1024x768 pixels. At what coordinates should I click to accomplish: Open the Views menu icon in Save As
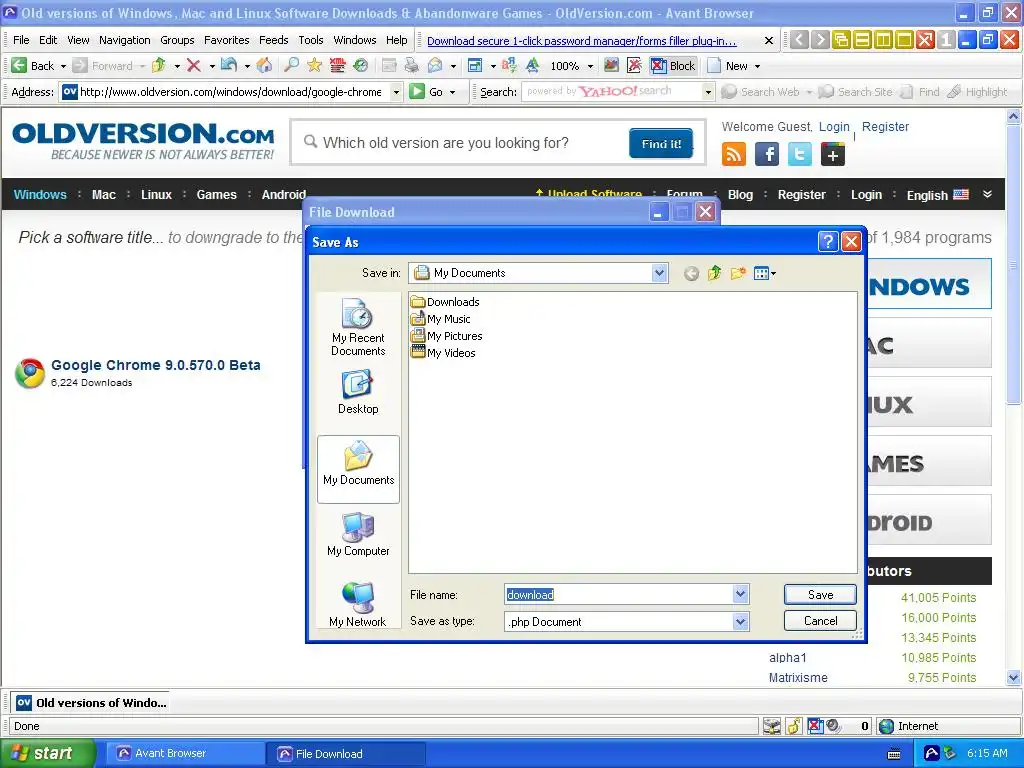pyautogui.click(x=764, y=273)
